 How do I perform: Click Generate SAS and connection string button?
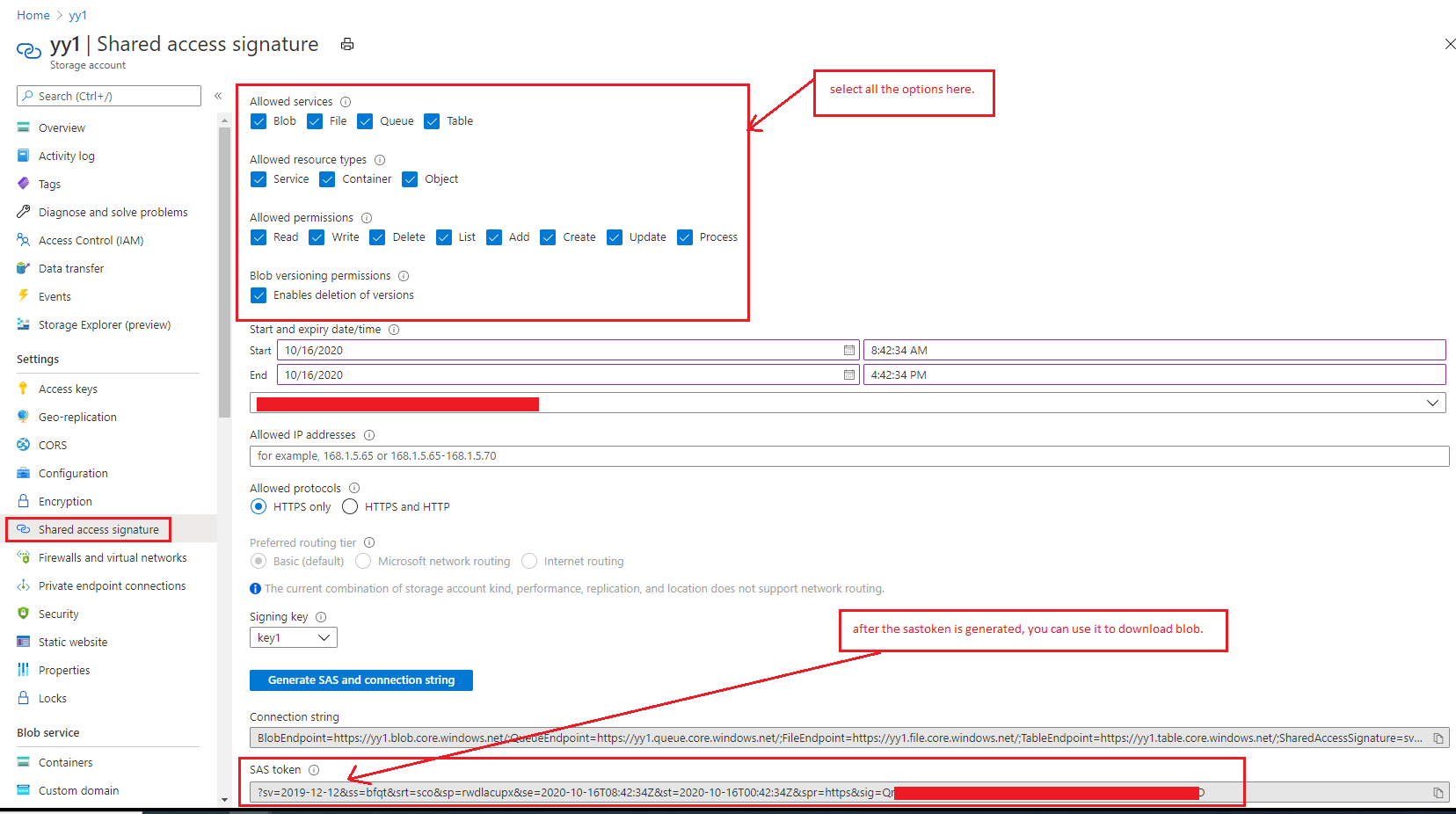coord(361,680)
